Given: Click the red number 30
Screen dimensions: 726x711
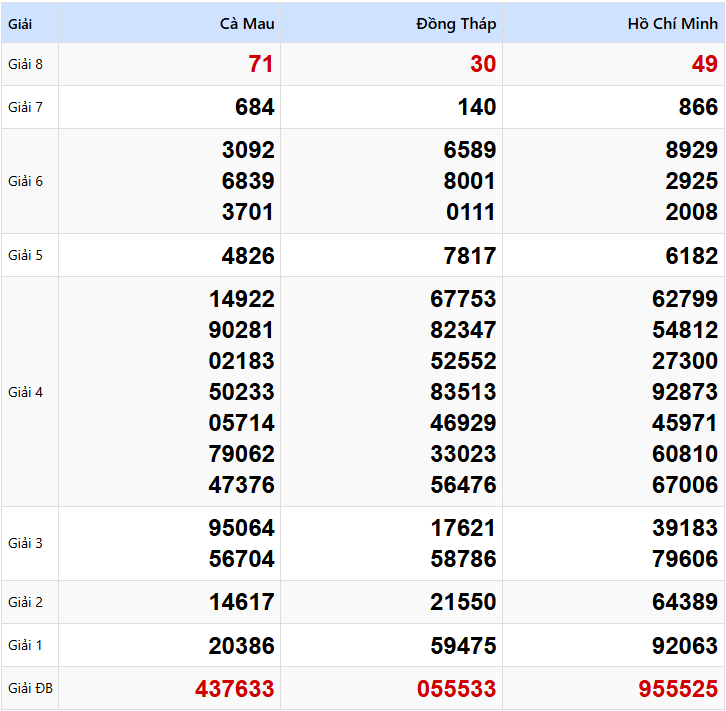Looking at the screenshot, I should point(483,64).
